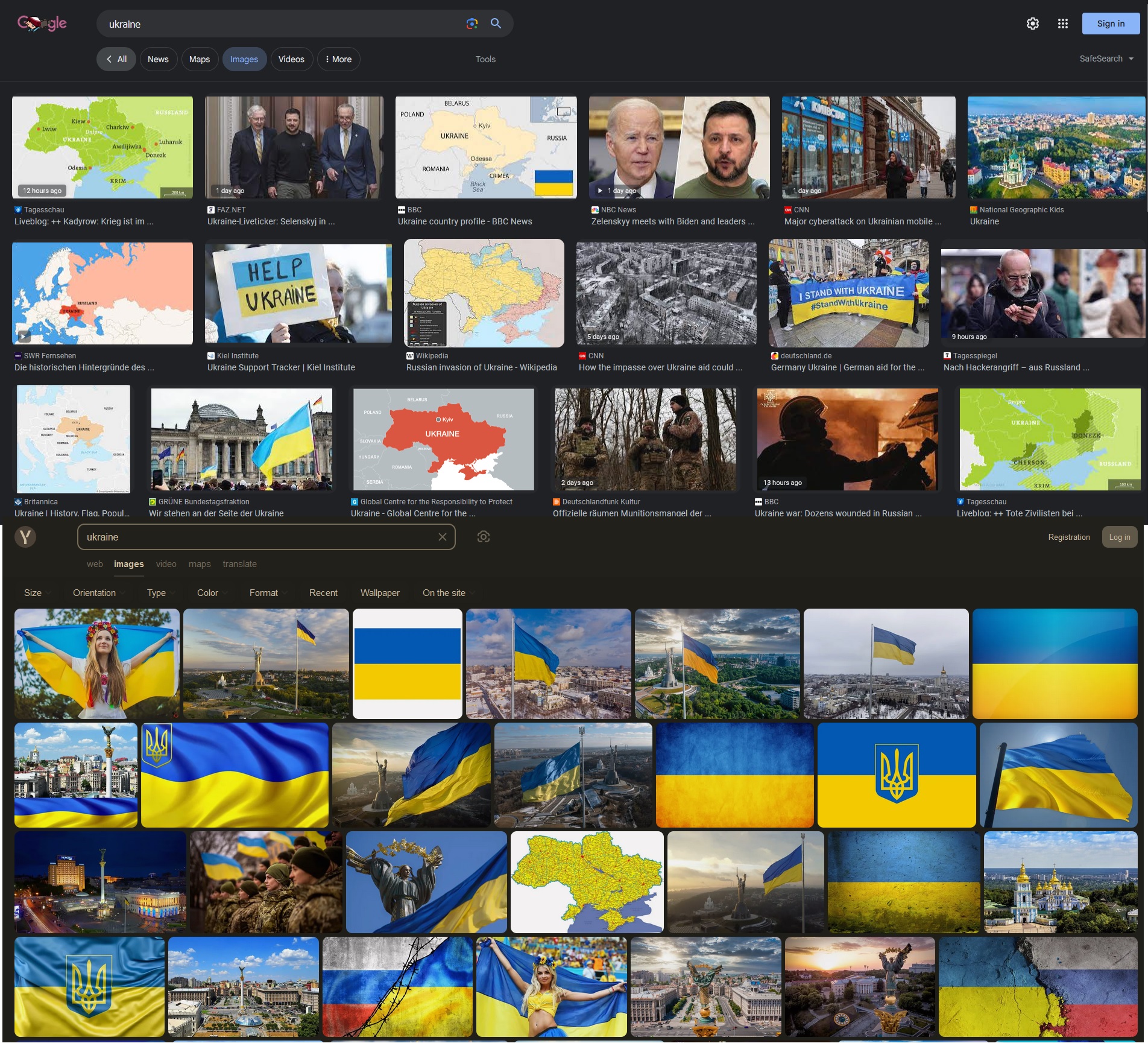
Task: Open the Yandex Type filter
Action: click(x=160, y=593)
